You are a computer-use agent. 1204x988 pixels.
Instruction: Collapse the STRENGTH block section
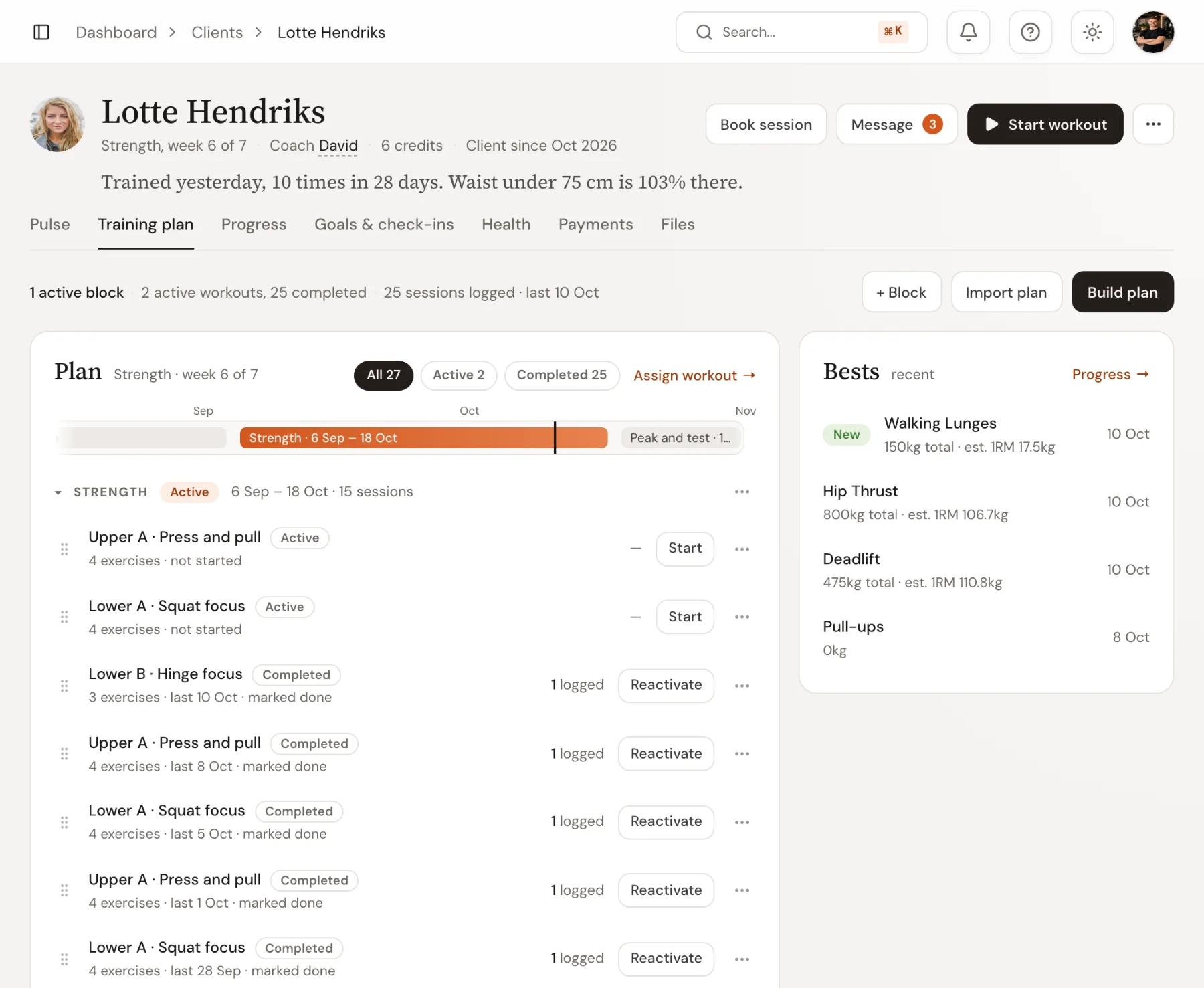[58, 492]
